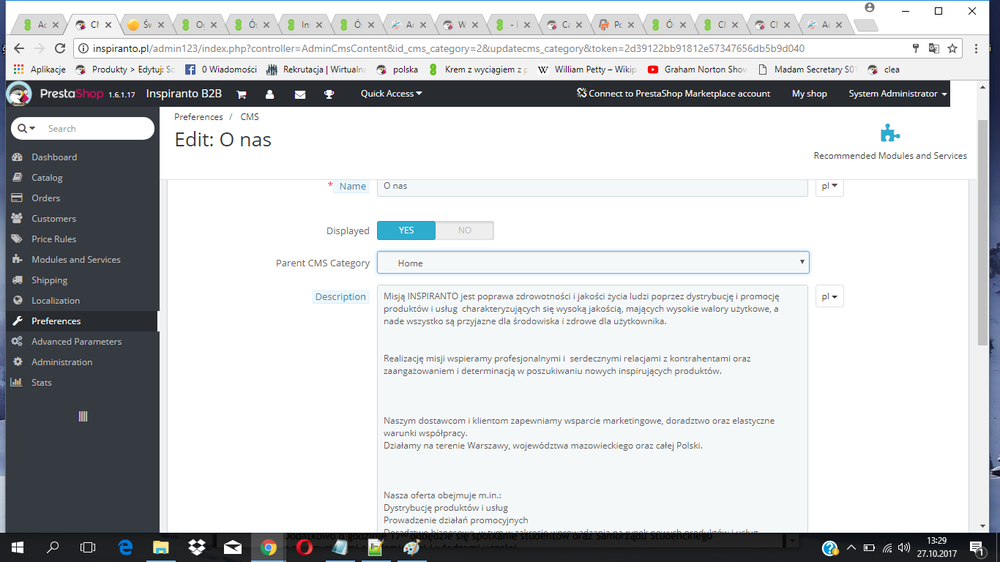1000x562 pixels.
Task: Open the taskbar search magnifier
Action: (x=53, y=547)
